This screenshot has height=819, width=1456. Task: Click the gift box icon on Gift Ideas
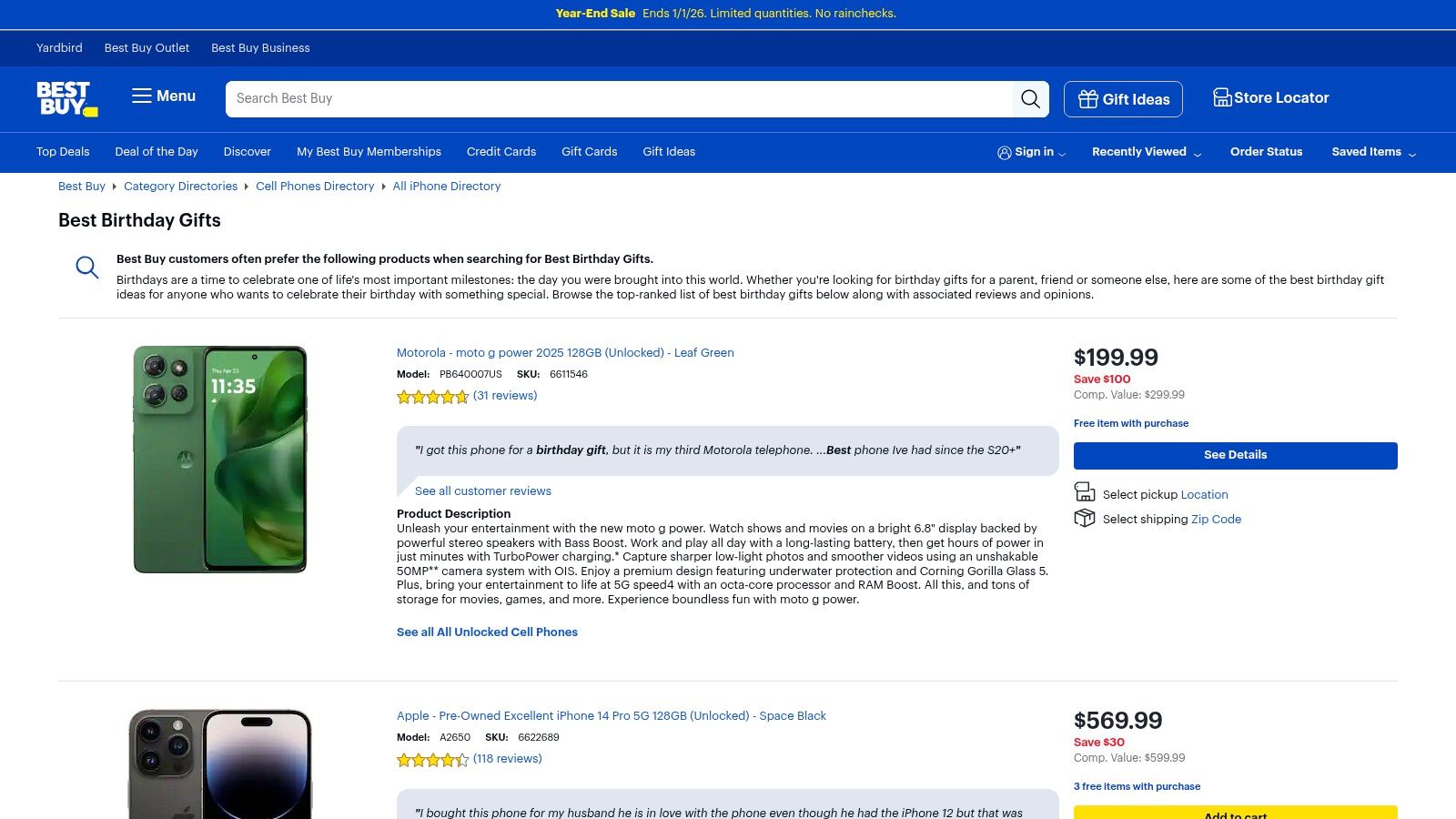pos(1088,99)
